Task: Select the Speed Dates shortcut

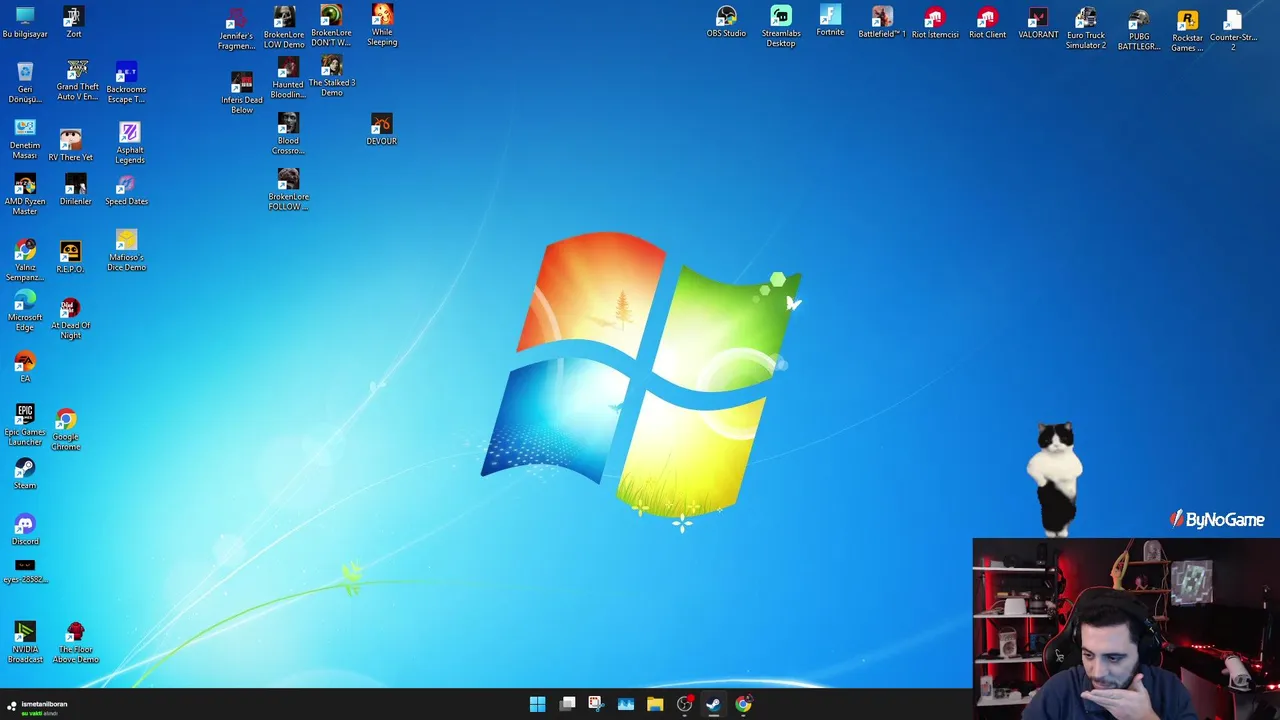Action: coord(126,190)
